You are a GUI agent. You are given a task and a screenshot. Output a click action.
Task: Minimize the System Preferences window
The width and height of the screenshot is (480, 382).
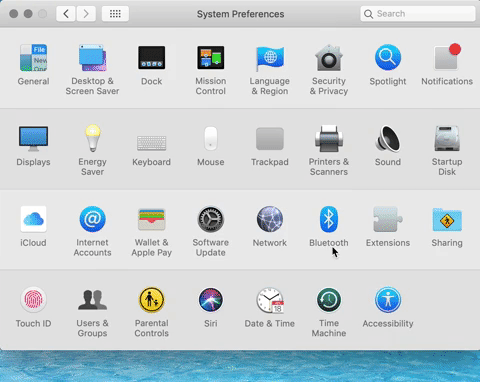(28, 14)
